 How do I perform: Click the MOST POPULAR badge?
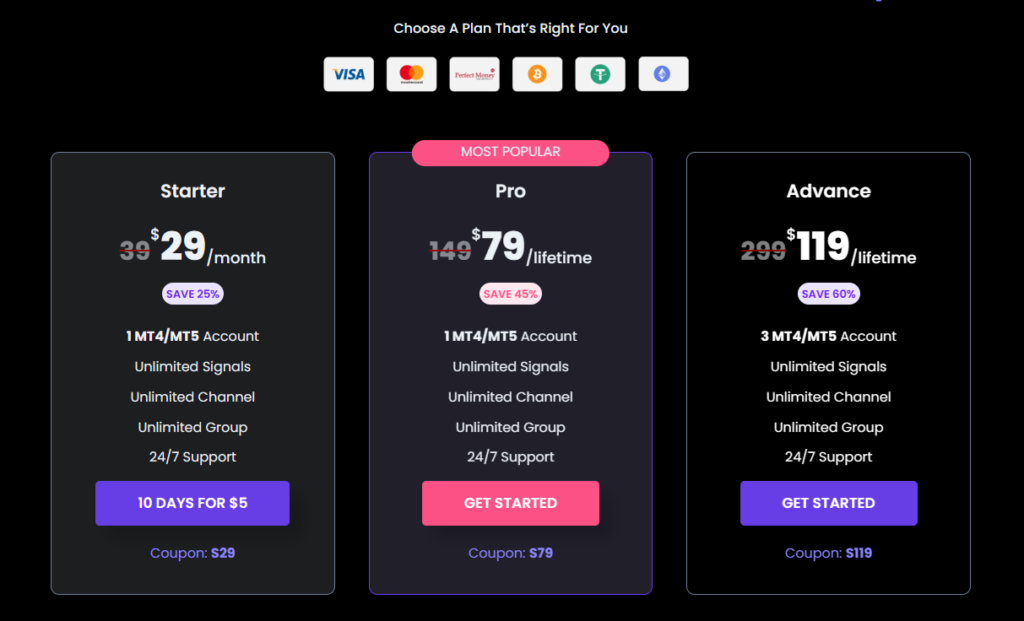tap(510, 152)
